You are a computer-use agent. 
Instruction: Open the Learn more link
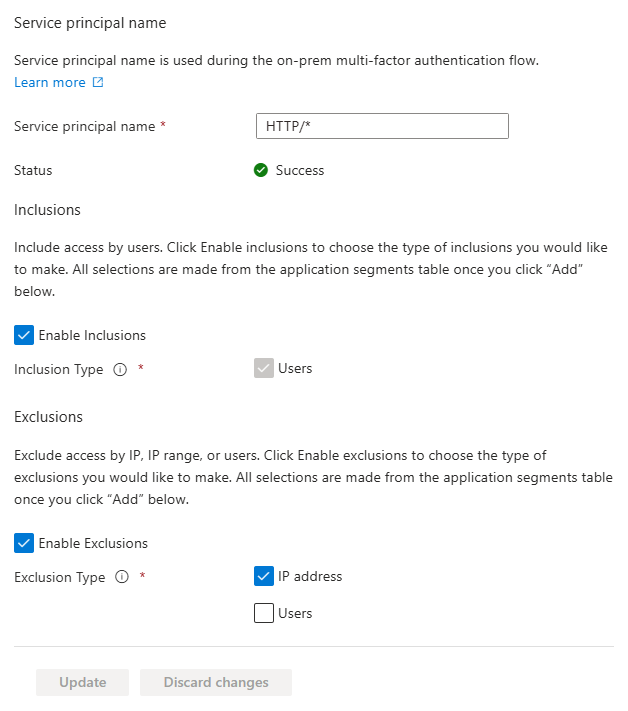50,83
